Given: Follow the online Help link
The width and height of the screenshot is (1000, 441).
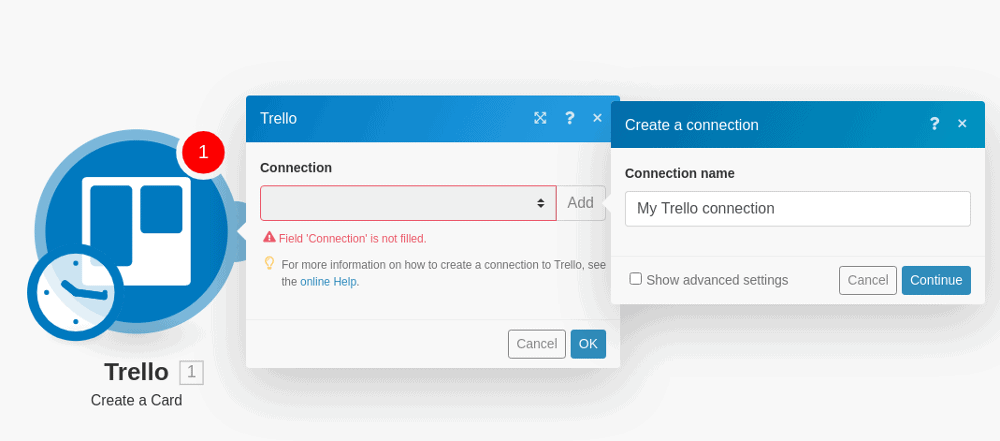Looking at the screenshot, I should click(328, 281).
